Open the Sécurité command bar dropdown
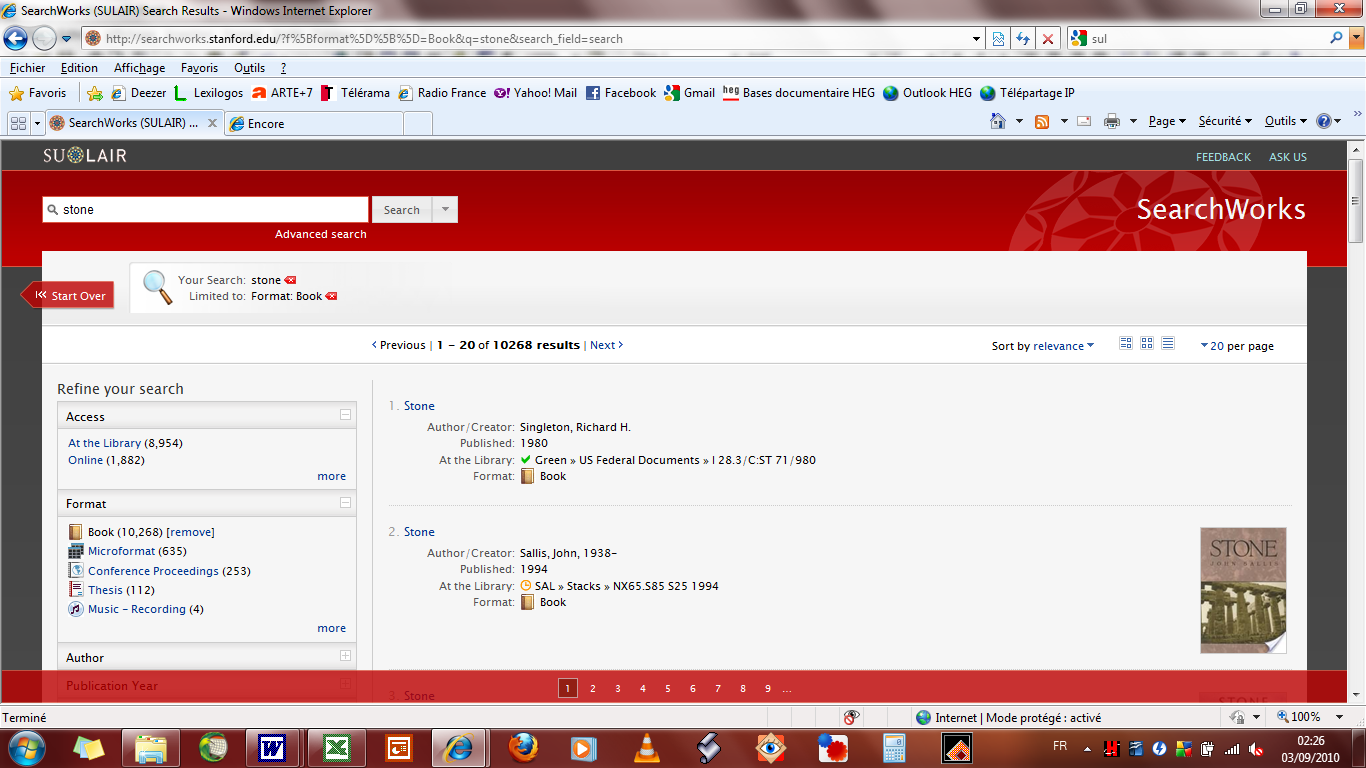Screen dimensions: 1366x768 [x=1225, y=121]
